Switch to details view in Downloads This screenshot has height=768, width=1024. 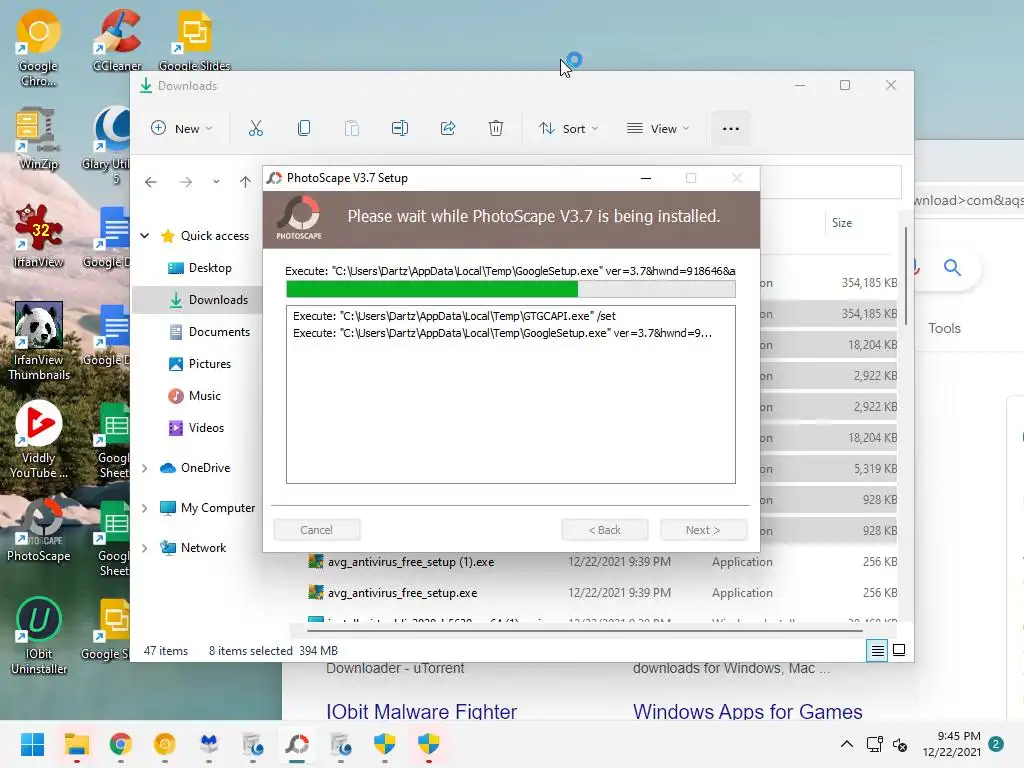[877, 650]
